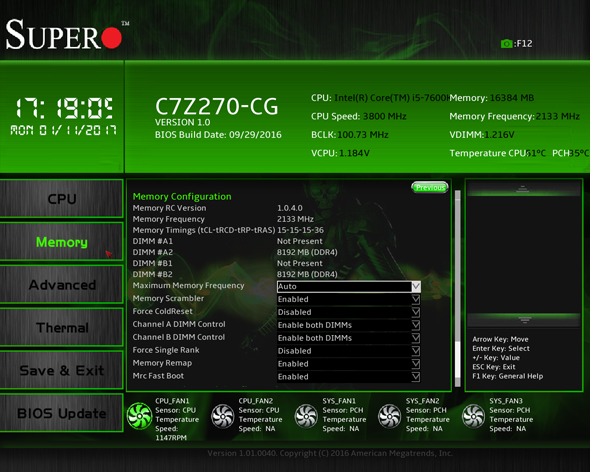This screenshot has width=590, height=472.
Task: Click the SYS_FAN3 fan icon
Action: (x=473, y=416)
